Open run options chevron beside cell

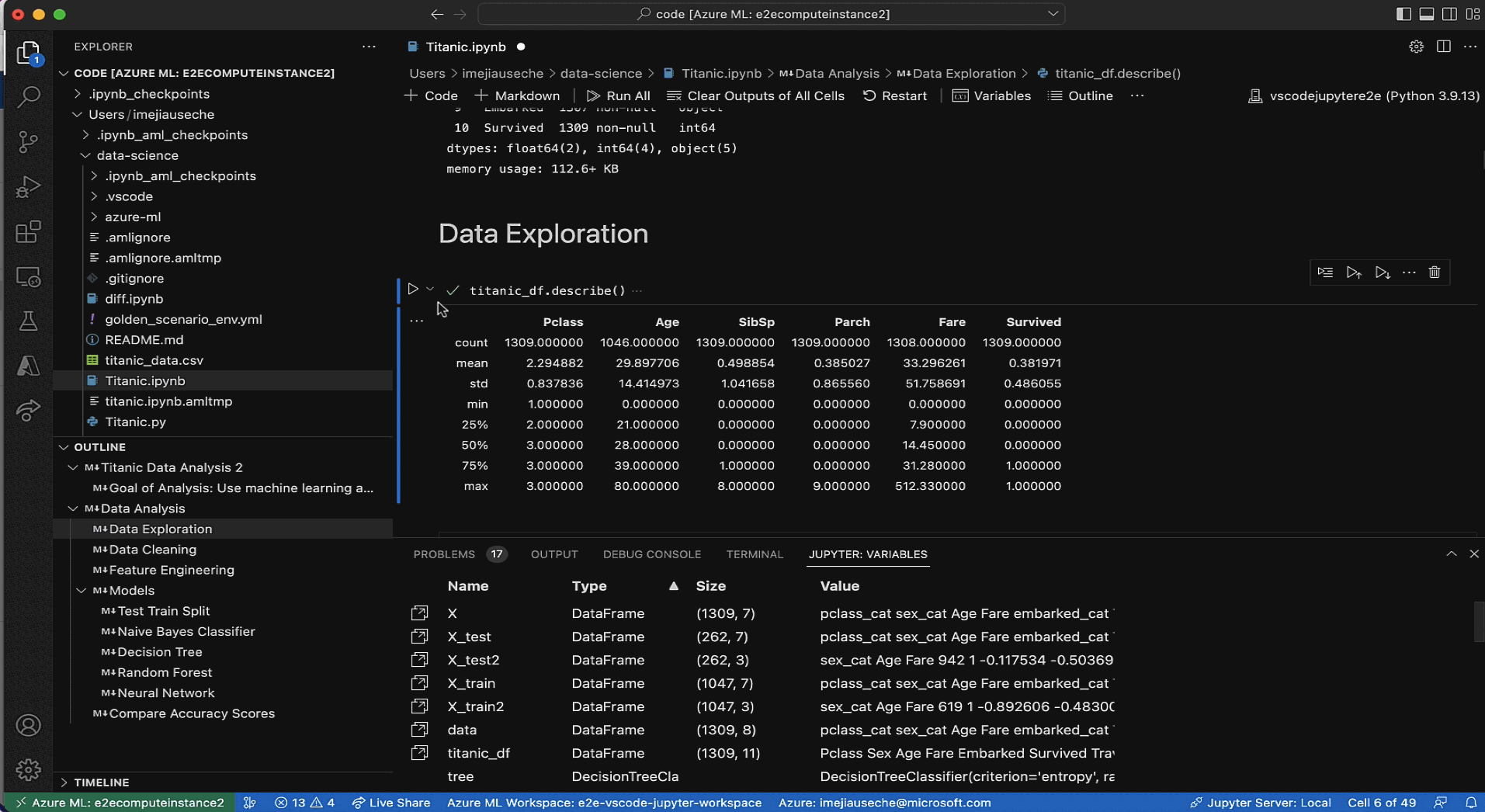(430, 289)
